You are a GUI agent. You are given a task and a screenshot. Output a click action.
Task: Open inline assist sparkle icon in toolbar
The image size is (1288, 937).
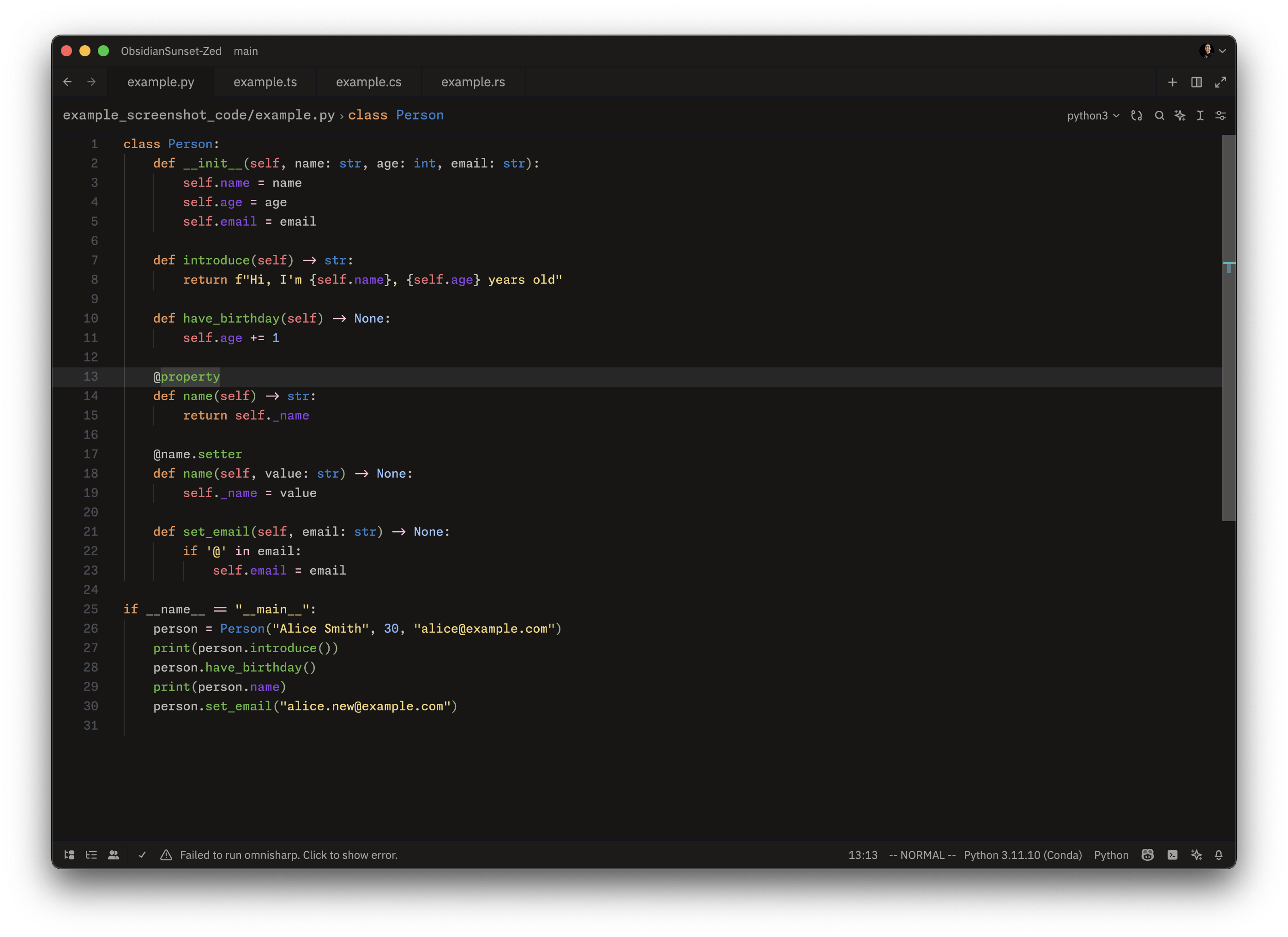pyautogui.click(x=1180, y=115)
